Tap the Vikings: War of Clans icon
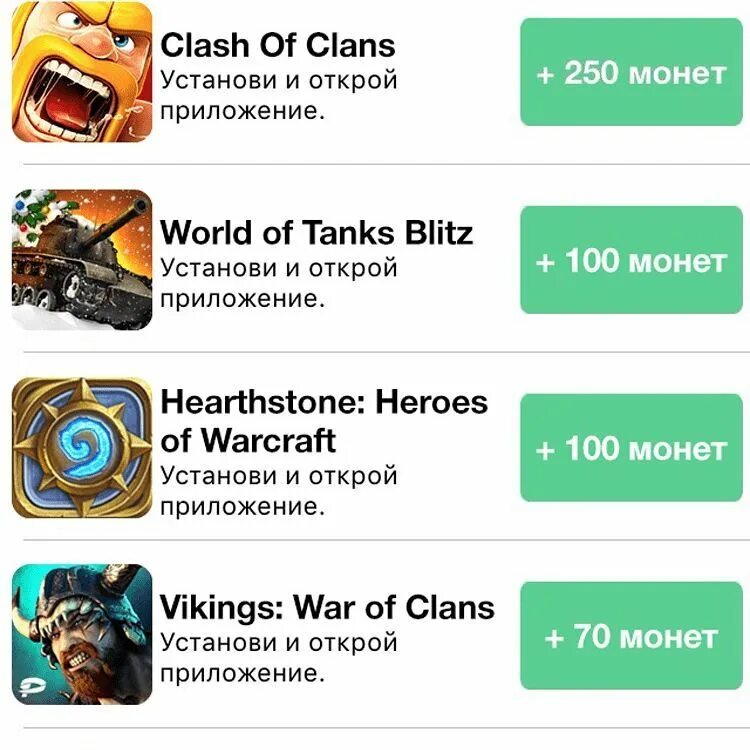Image resolution: width=750 pixels, height=750 pixels. (x=82, y=634)
